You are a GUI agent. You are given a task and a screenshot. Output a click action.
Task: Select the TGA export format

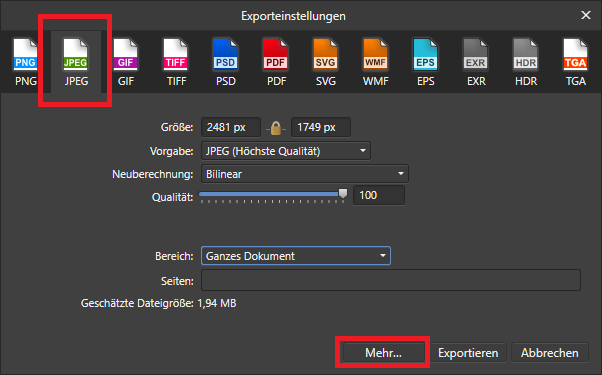(576, 62)
